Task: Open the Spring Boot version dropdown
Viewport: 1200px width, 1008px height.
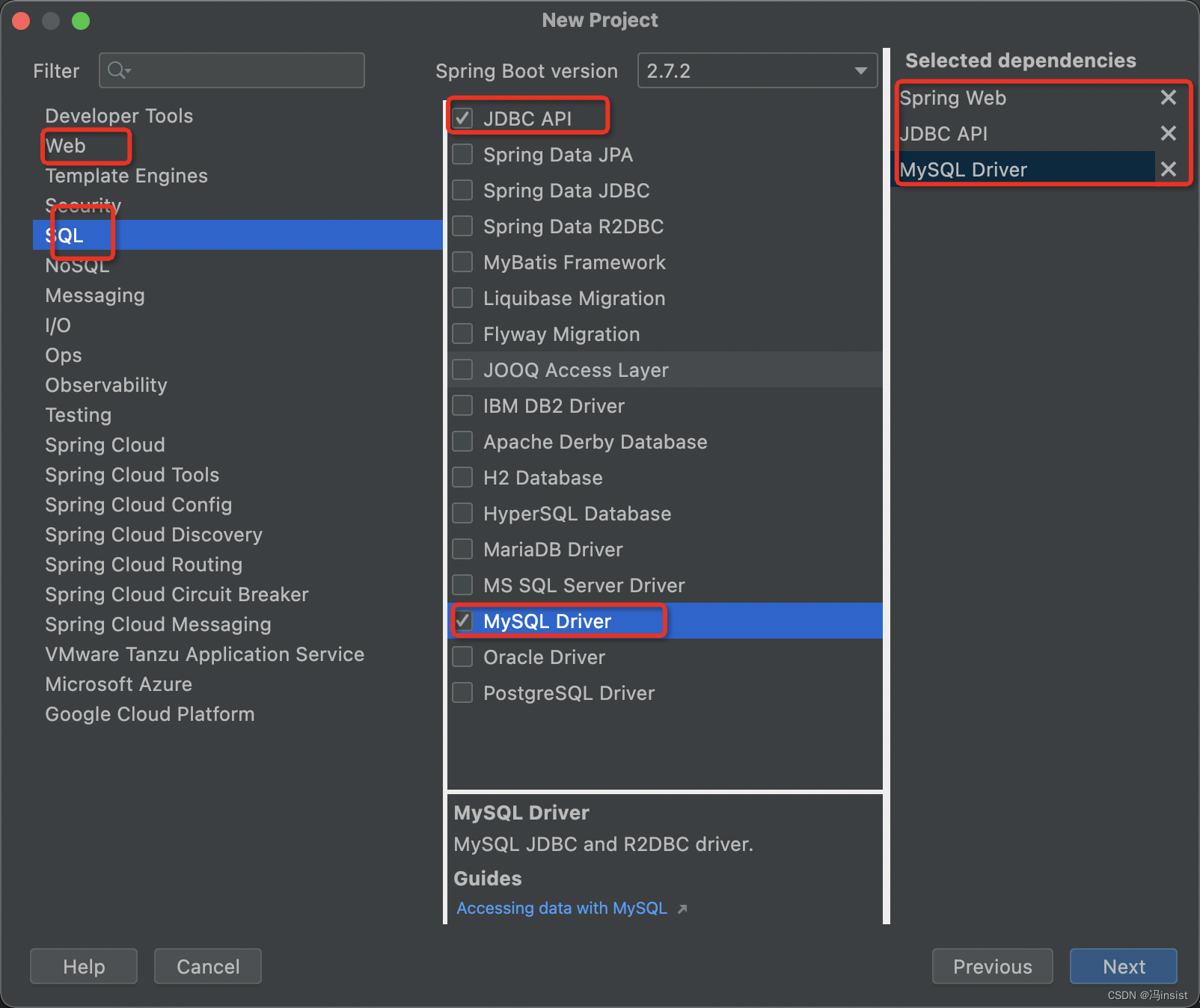Action: [860, 70]
